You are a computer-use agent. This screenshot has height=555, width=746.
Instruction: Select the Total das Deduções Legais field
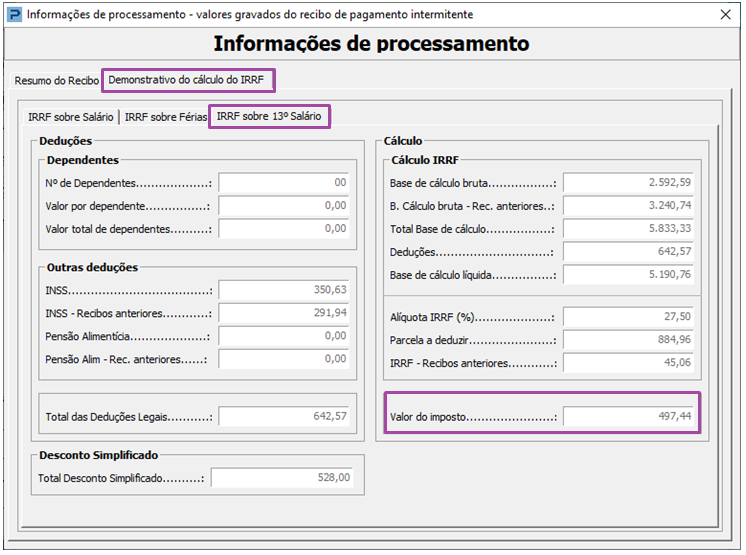tap(284, 416)
